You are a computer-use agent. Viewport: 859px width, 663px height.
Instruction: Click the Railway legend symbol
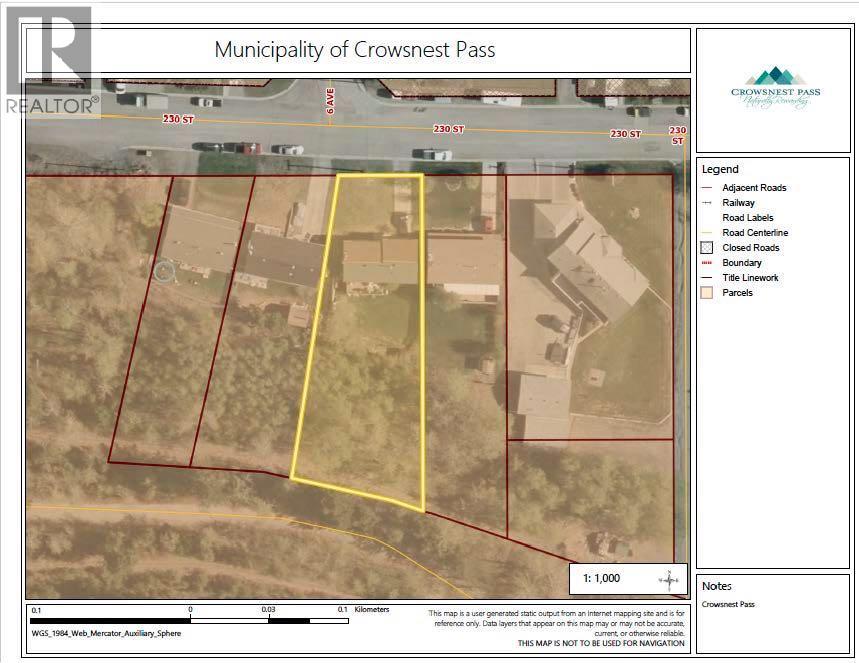pyautogui.click(x=707, y=203)
